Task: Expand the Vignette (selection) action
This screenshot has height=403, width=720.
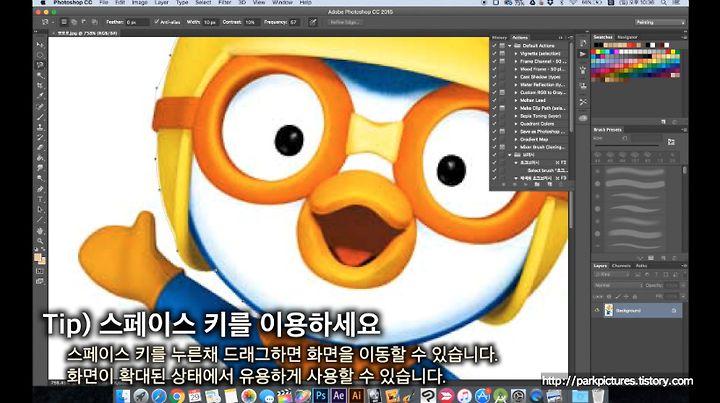Action: click(x=516, y=53)
